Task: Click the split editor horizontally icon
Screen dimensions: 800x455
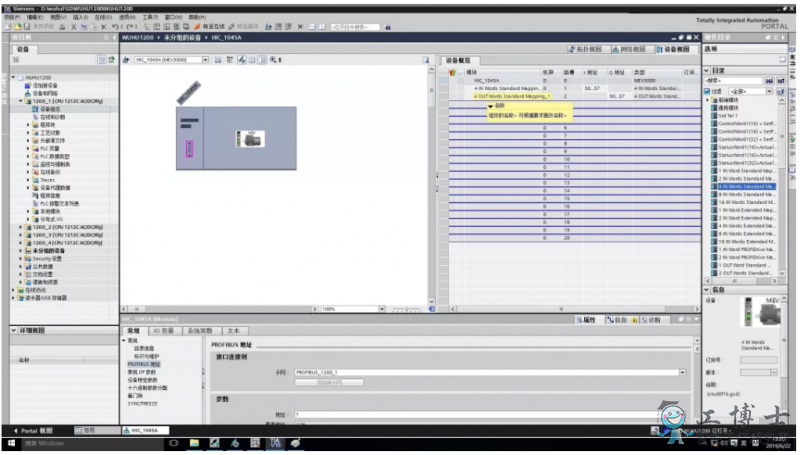Action: 312,27
